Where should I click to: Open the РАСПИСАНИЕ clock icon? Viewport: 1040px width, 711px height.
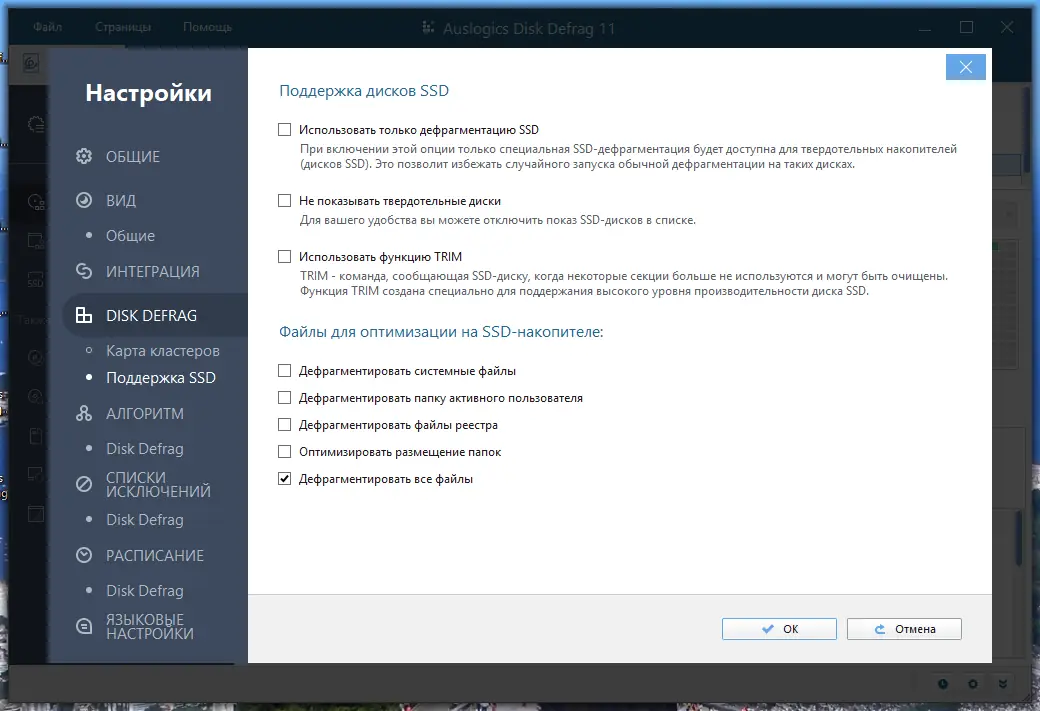84,555
